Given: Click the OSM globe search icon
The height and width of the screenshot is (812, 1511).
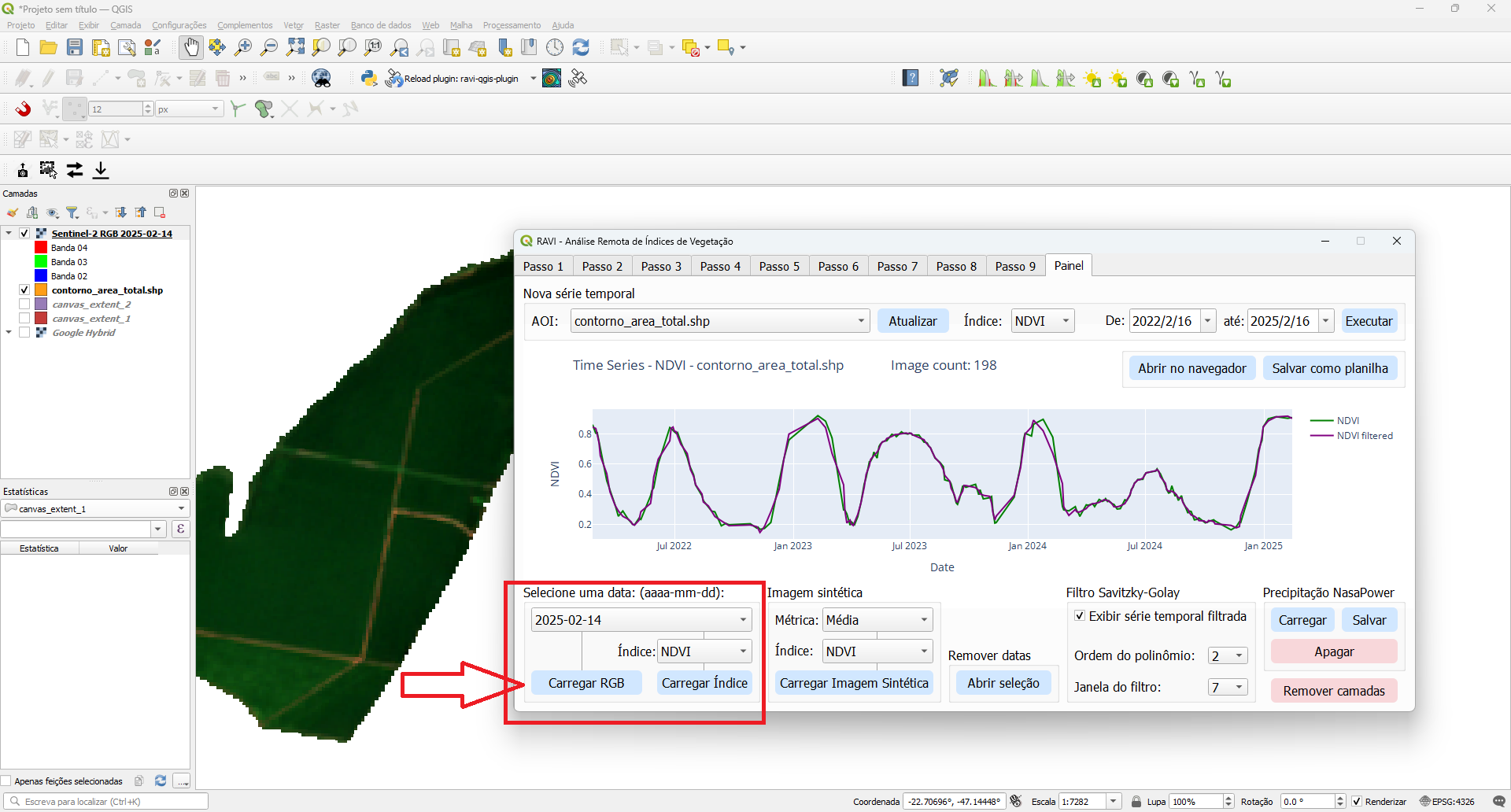Looking at the screenshot, I should [x=321, y=78].
